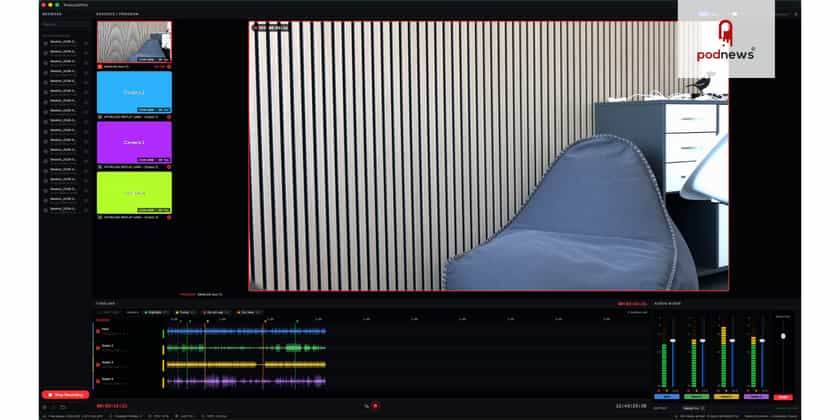This screenshot has height=420, width=840.
Task: Click the large program preview video
Action: (x=489, y=156)
